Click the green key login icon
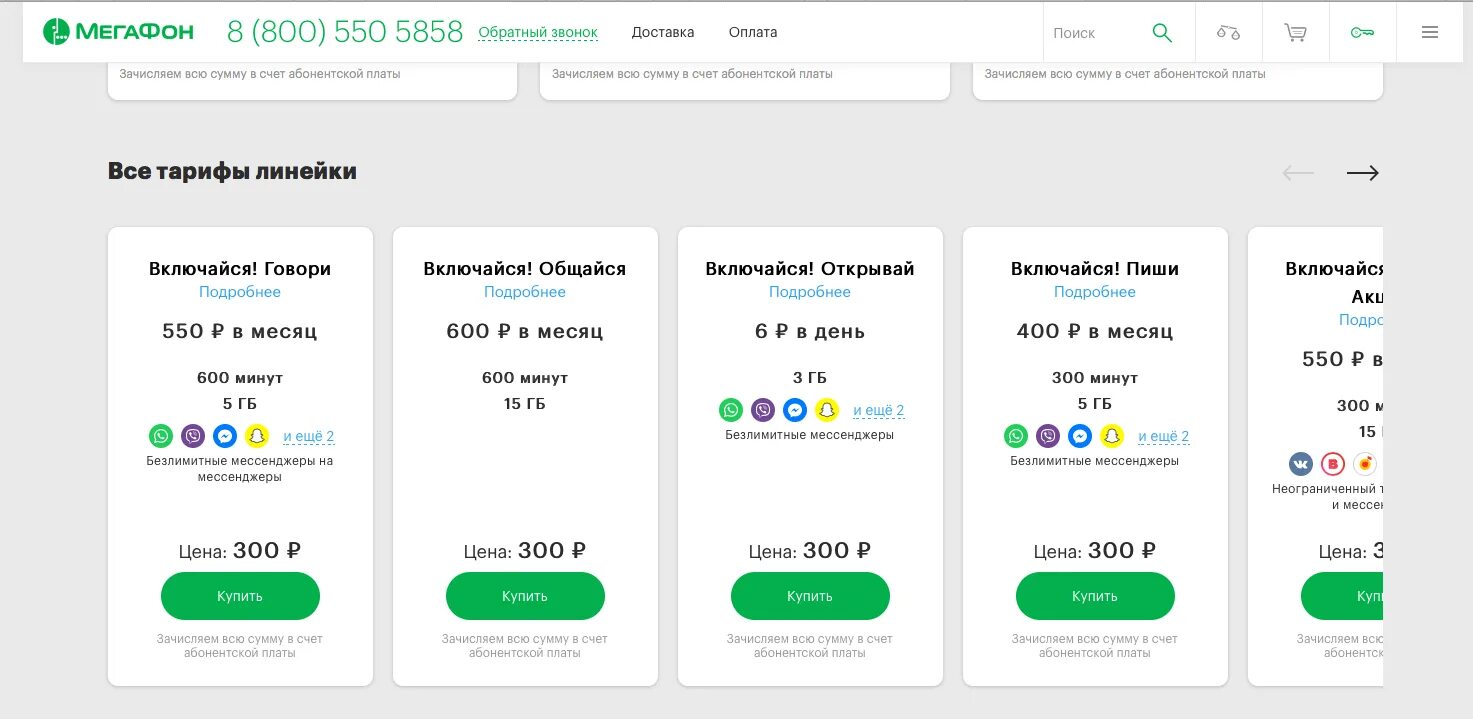 coord(1362,32)
